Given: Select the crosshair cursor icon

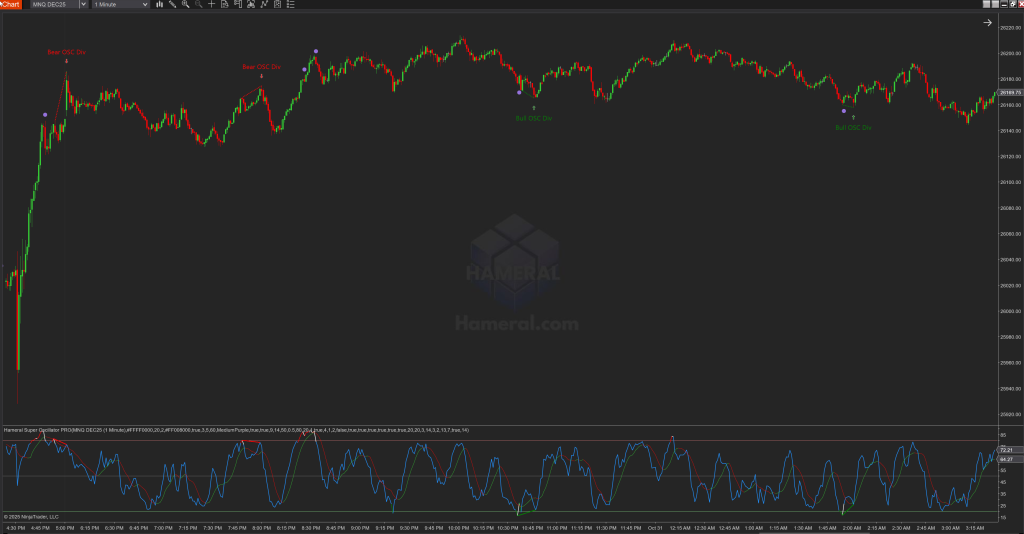Looking at the screenshot, I should click(x=210, y=4).
